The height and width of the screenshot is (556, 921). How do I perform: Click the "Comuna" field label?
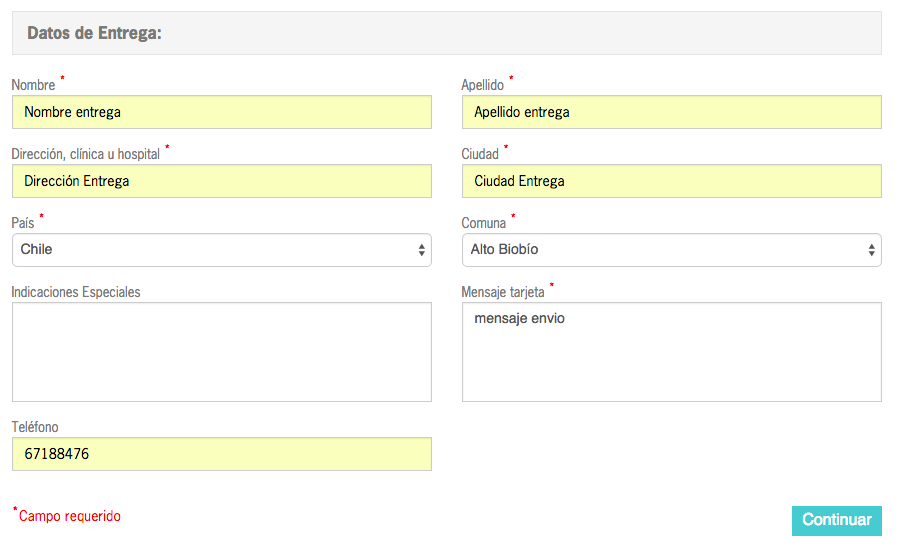tap(484, 224)
